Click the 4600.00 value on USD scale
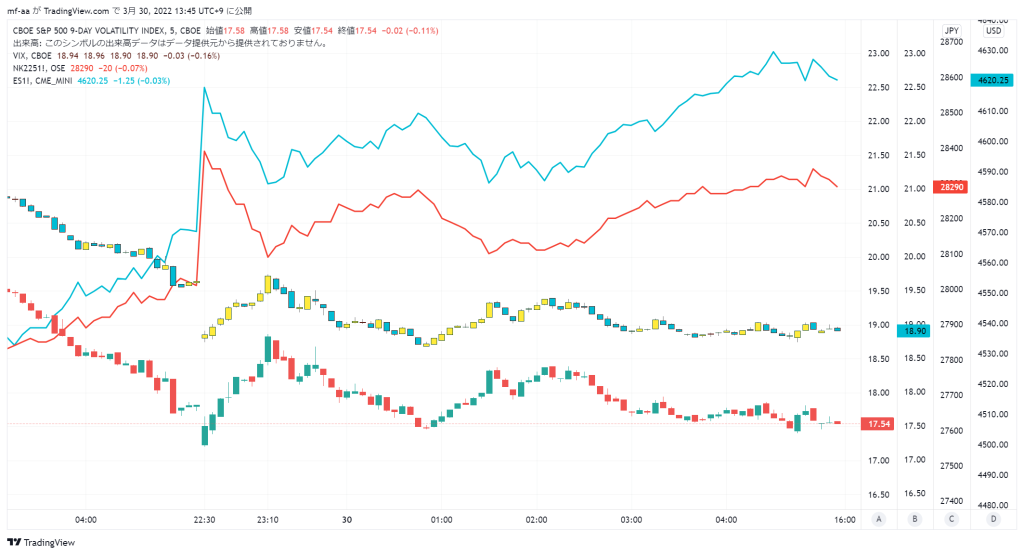The height and width of the screenshot is (555, 1024). [x=993, y=141]
